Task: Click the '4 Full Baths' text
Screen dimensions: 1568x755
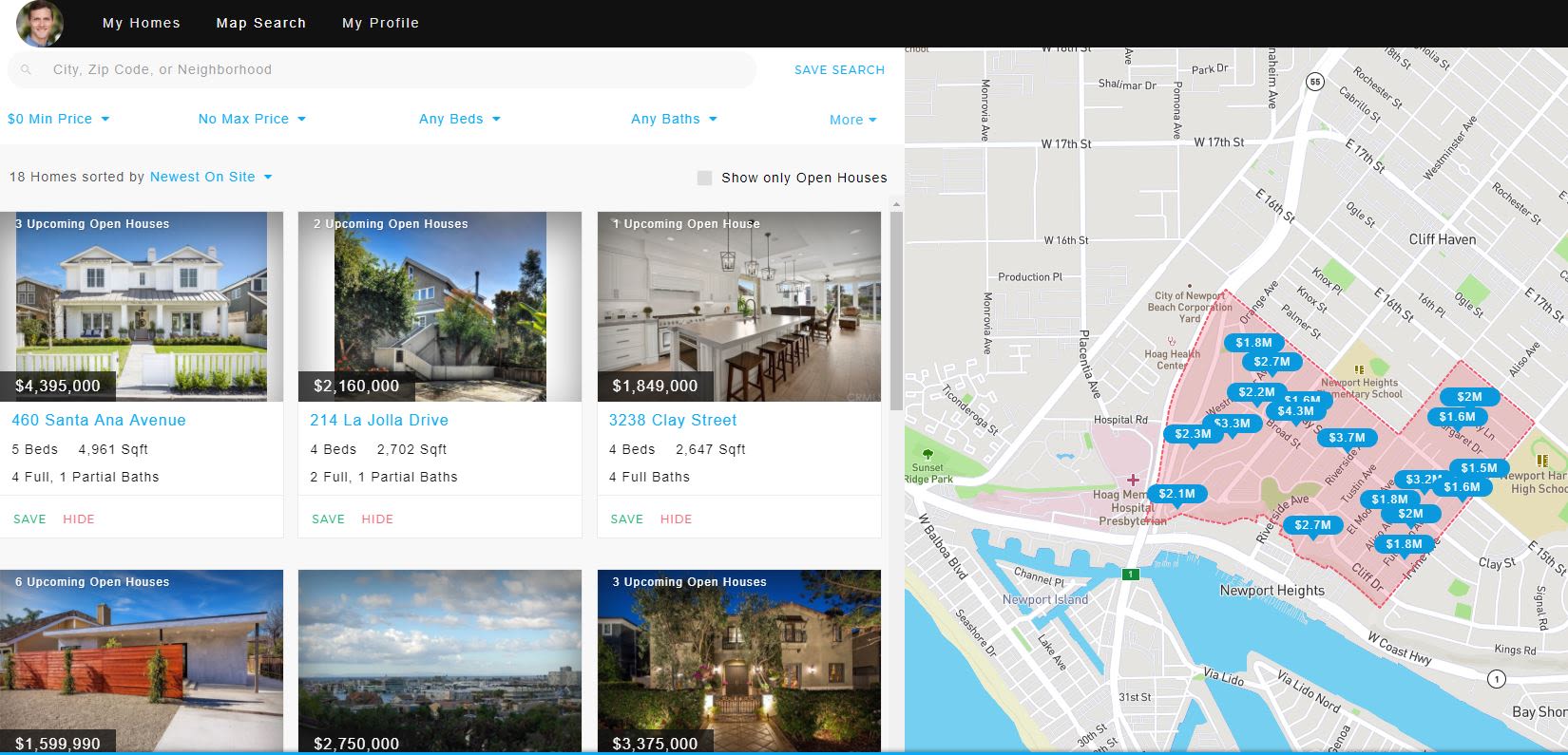Action: tap(649, 477)
